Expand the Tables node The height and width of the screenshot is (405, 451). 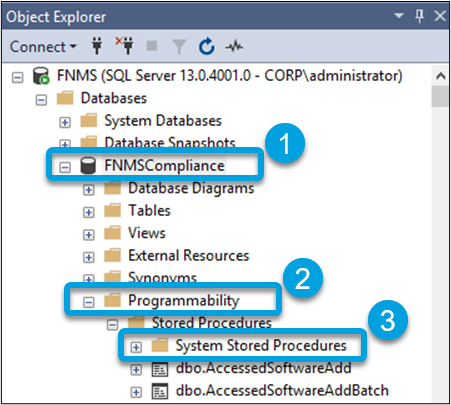click(x=89, y=212)
